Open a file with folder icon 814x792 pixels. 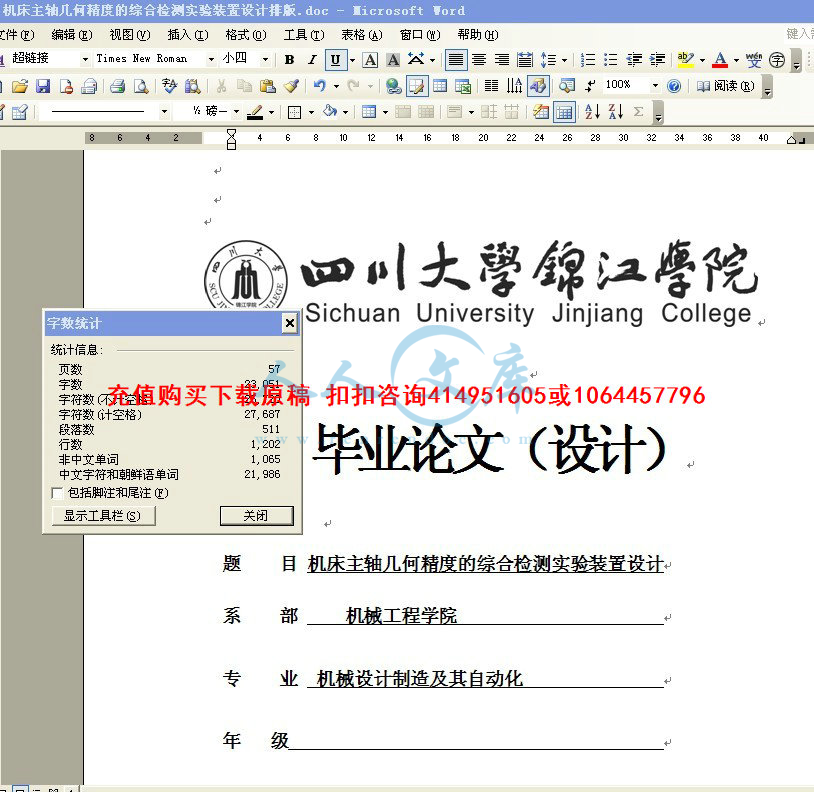[x=20, y=86]
